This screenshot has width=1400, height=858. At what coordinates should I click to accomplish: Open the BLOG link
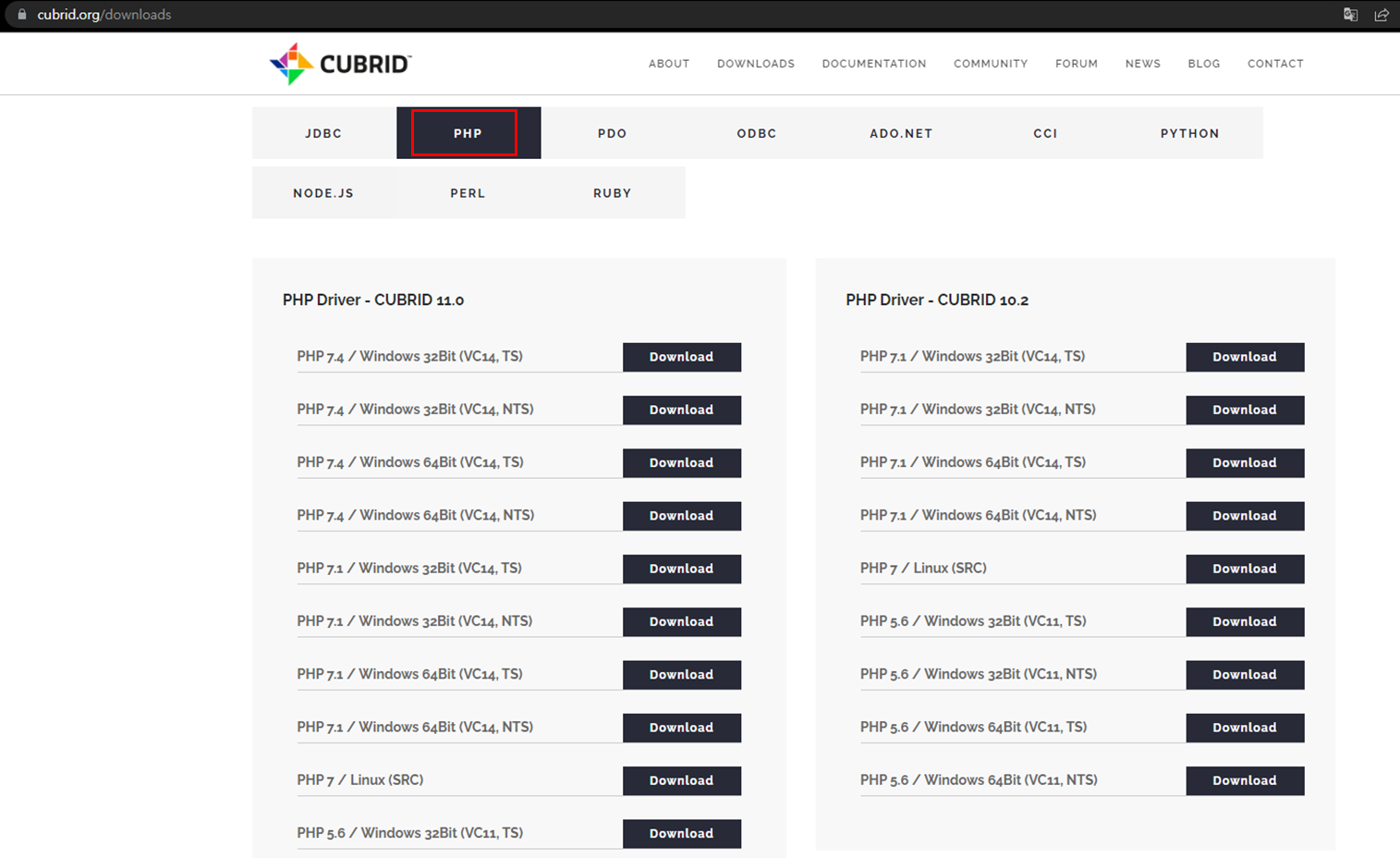click(x=1204, y=64)
